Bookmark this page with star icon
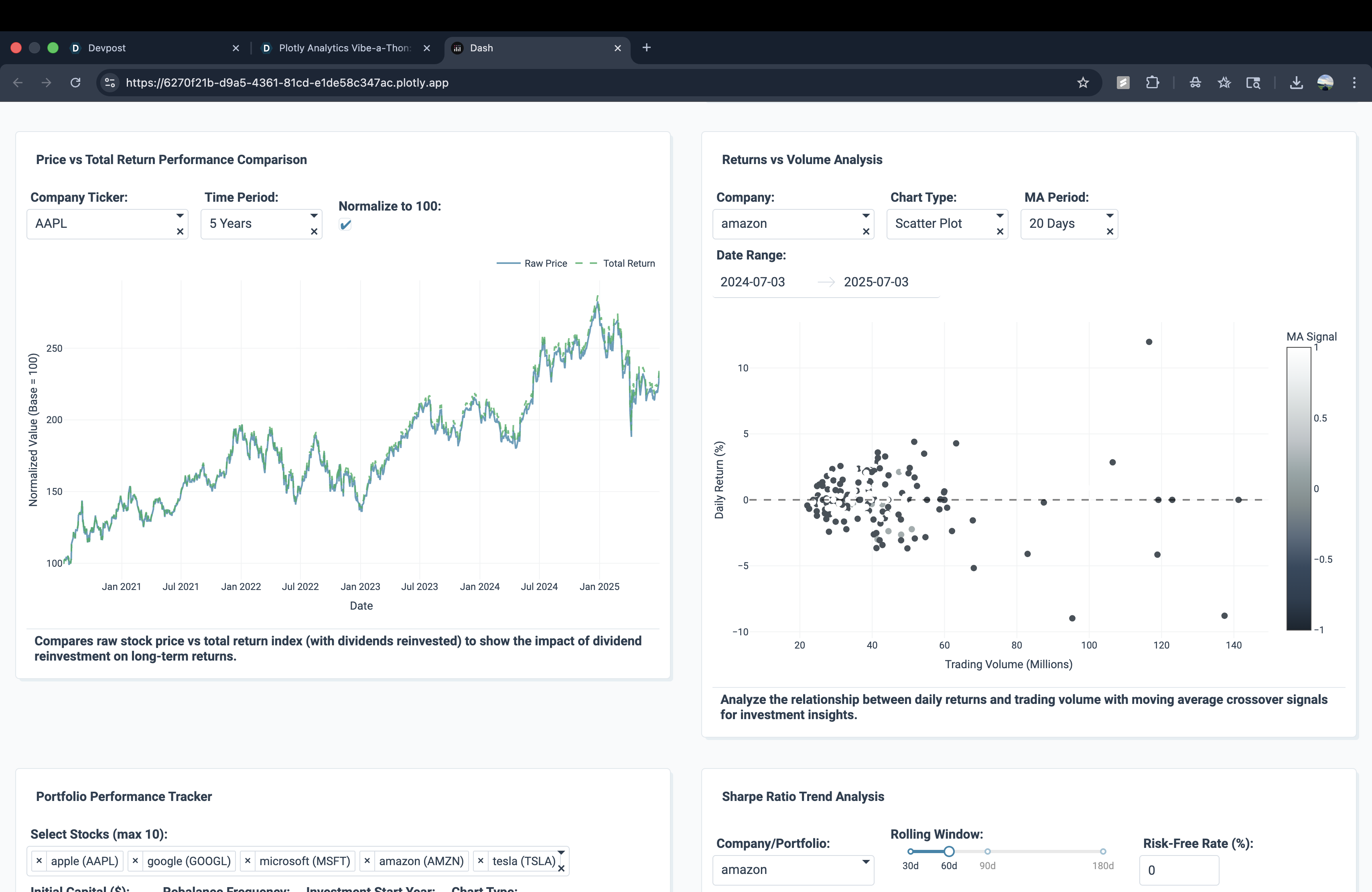Viewport: 1372px width, 892px height. pyautogui.click(x=1083, y=82)
